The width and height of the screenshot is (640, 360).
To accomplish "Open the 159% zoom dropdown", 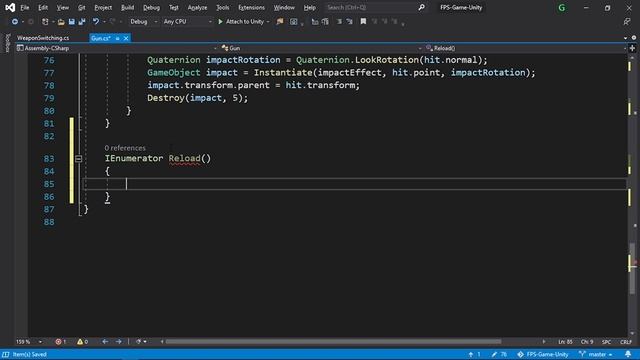I will point(29,342).
